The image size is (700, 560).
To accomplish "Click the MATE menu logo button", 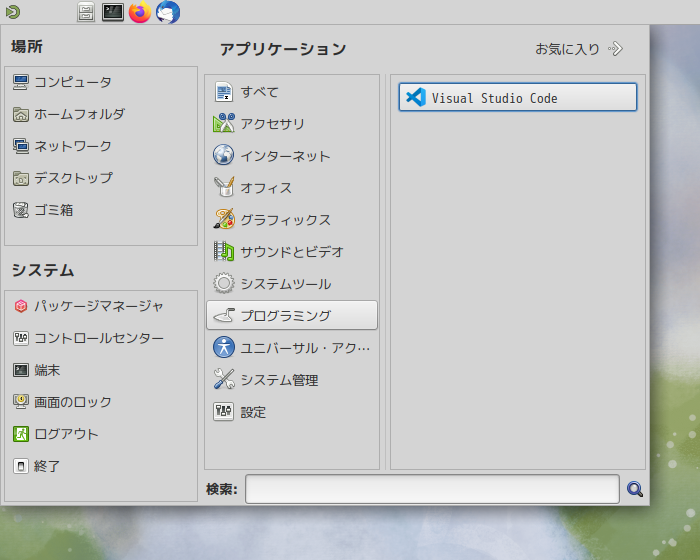I will click(x=13, y=12).
